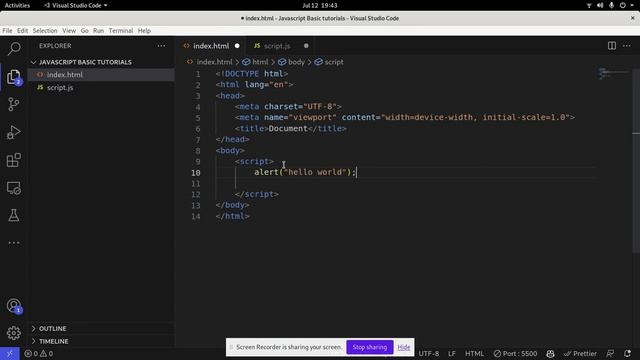This screenshot has width=640, height=360.
Task: Open the Selection menu
Action: (45, 31)
